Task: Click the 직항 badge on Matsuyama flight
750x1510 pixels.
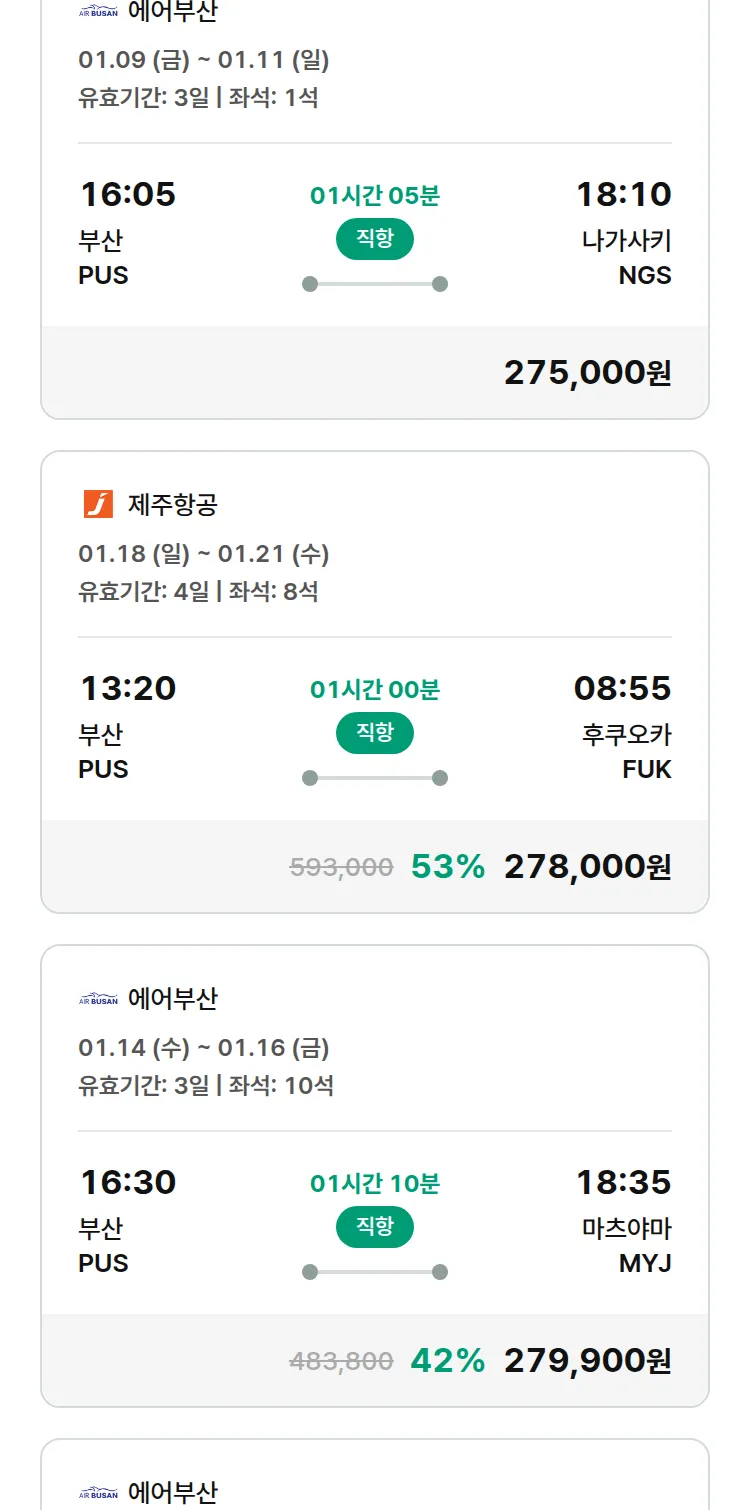Action: pyautogui.click(x=375, y=1227)
